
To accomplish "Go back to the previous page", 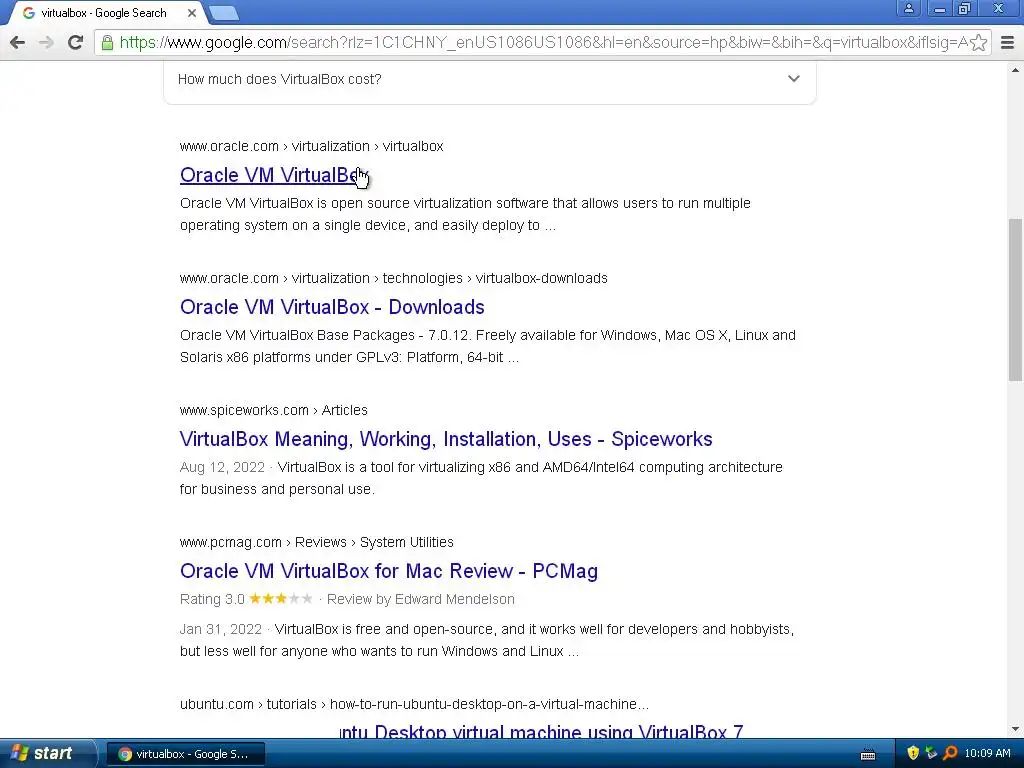I will coord(18,42).
